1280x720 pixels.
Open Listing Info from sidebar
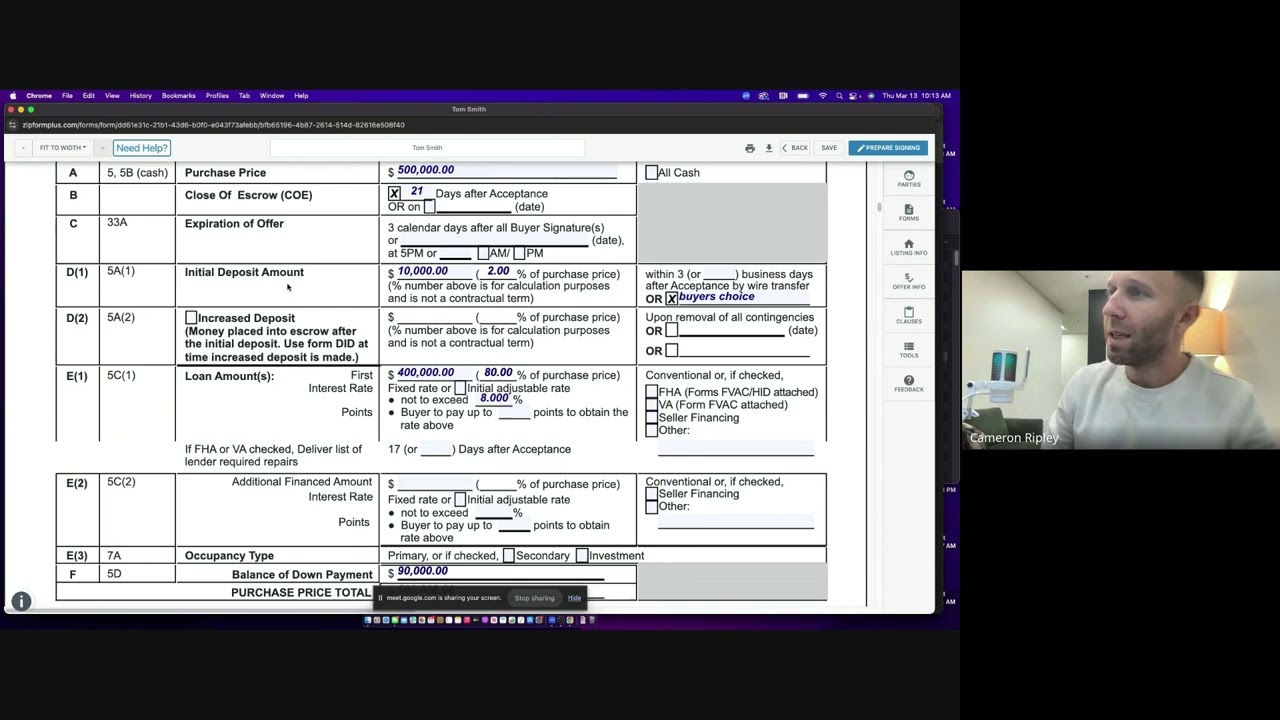tap(908, 247)
